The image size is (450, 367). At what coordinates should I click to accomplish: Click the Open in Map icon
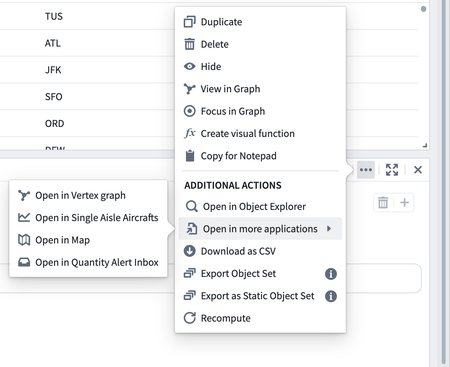[24, 240]
